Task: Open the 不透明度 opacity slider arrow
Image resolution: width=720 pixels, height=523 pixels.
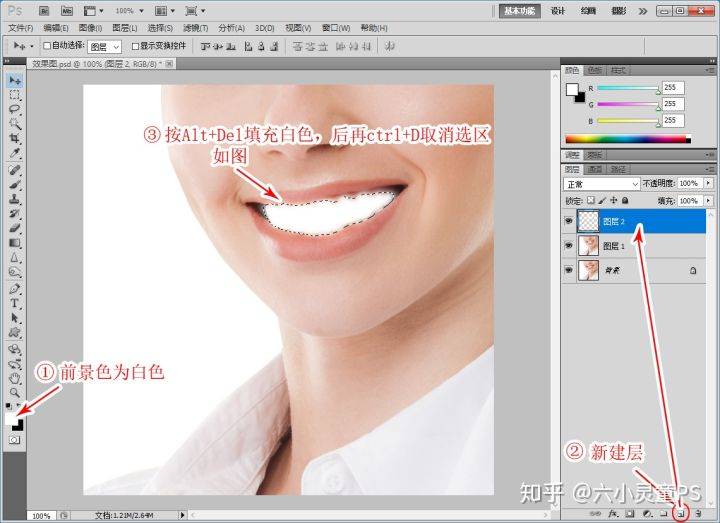Action: coord(709,183)
